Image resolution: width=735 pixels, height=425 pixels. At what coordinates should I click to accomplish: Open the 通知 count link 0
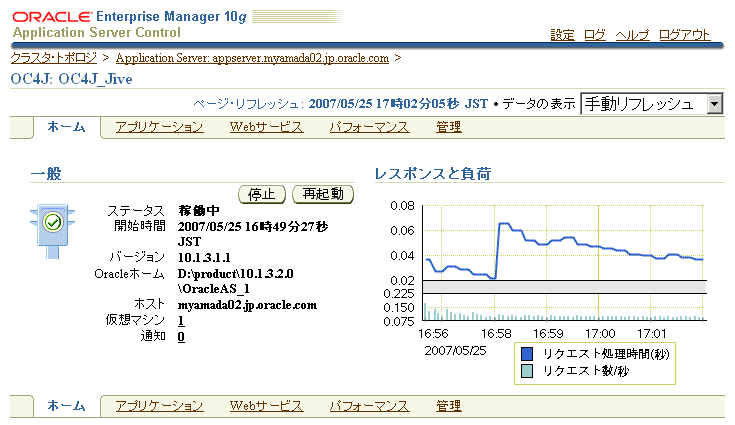[181, 336]
